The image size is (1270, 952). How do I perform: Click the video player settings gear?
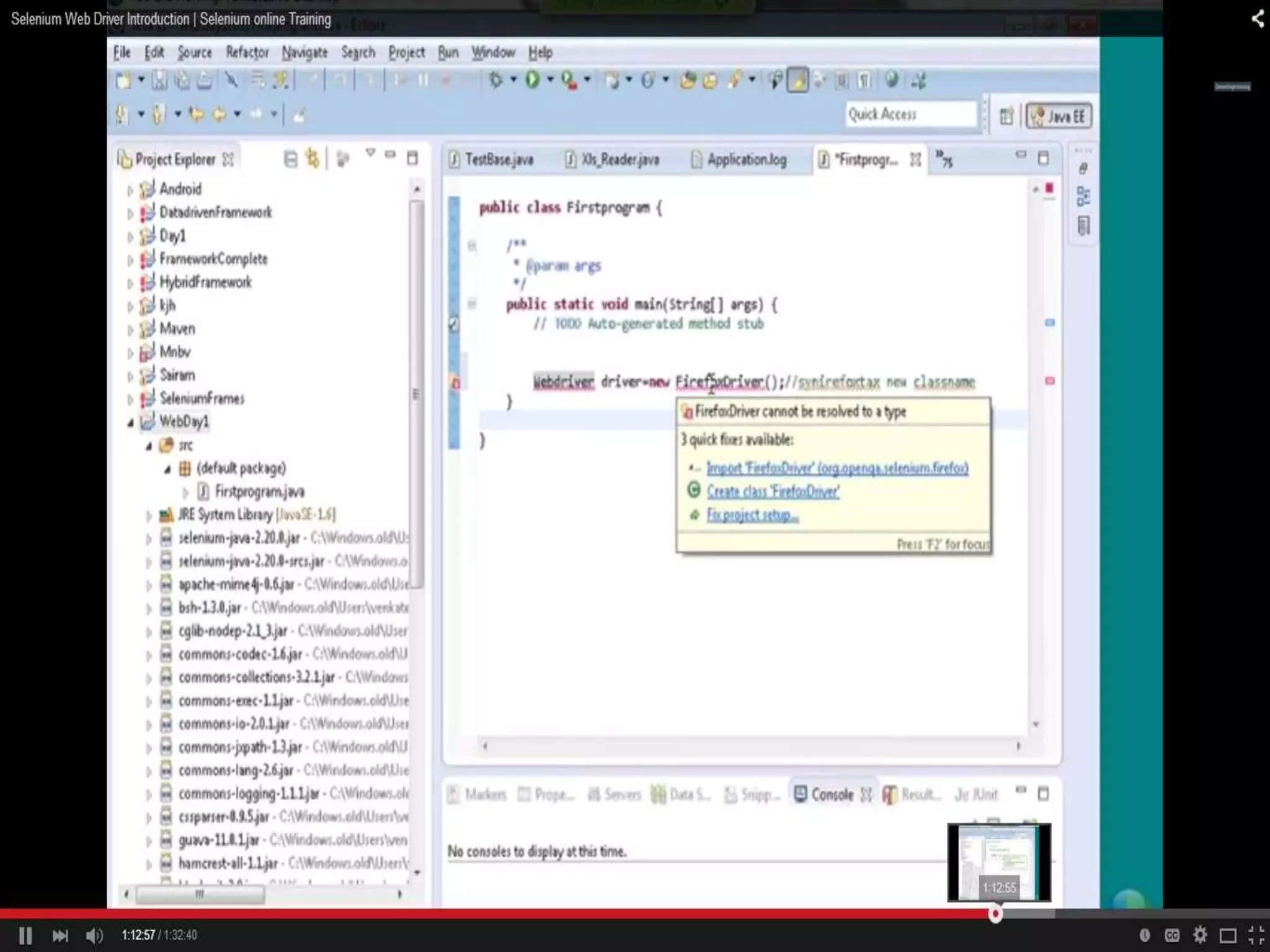pyautogui.click(x=1200, y=935)
